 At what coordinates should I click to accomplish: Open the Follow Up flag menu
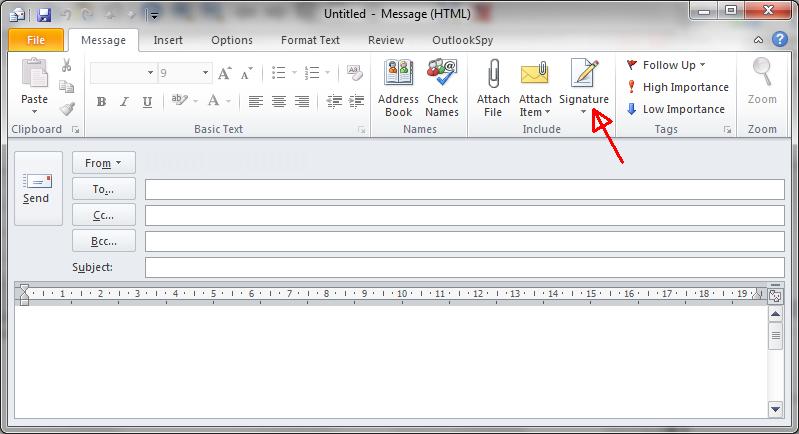coord(666,65)
